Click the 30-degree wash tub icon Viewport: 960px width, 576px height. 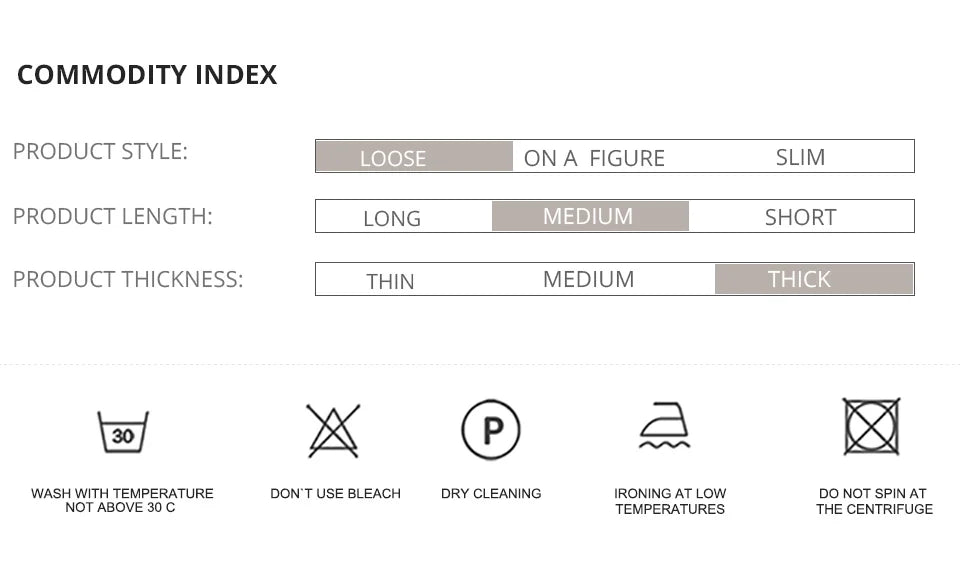click(x=123, y=431)
